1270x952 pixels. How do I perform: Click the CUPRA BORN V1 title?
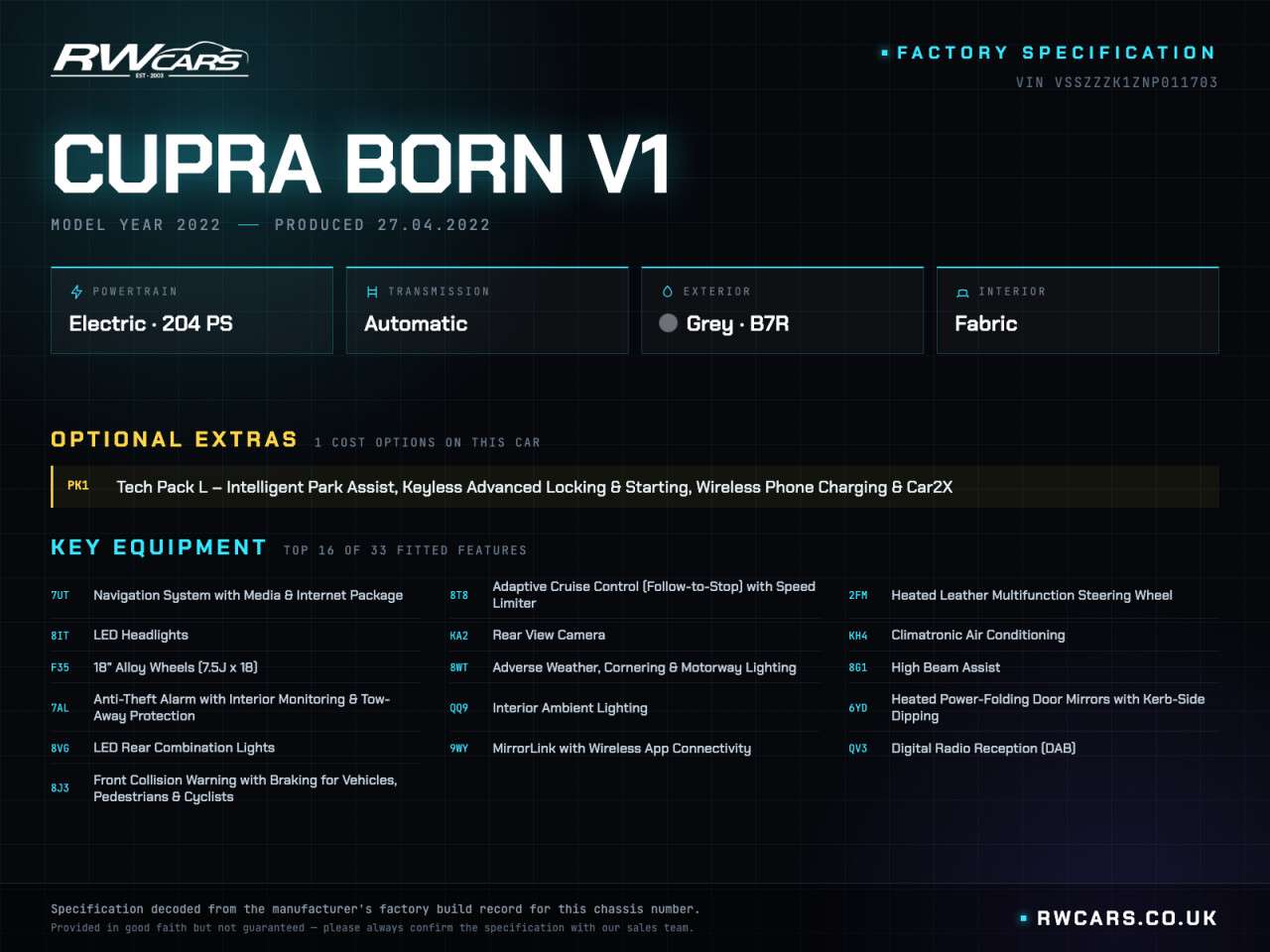pyautogui.click(x=361, y=164)
